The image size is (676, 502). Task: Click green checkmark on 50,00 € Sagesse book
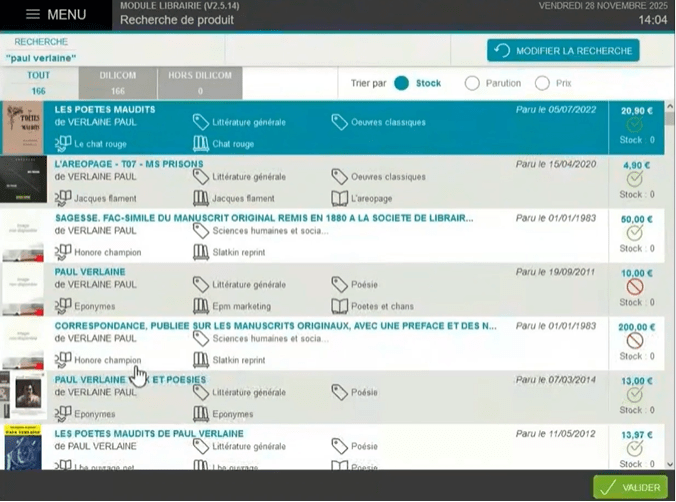[634, 233]
